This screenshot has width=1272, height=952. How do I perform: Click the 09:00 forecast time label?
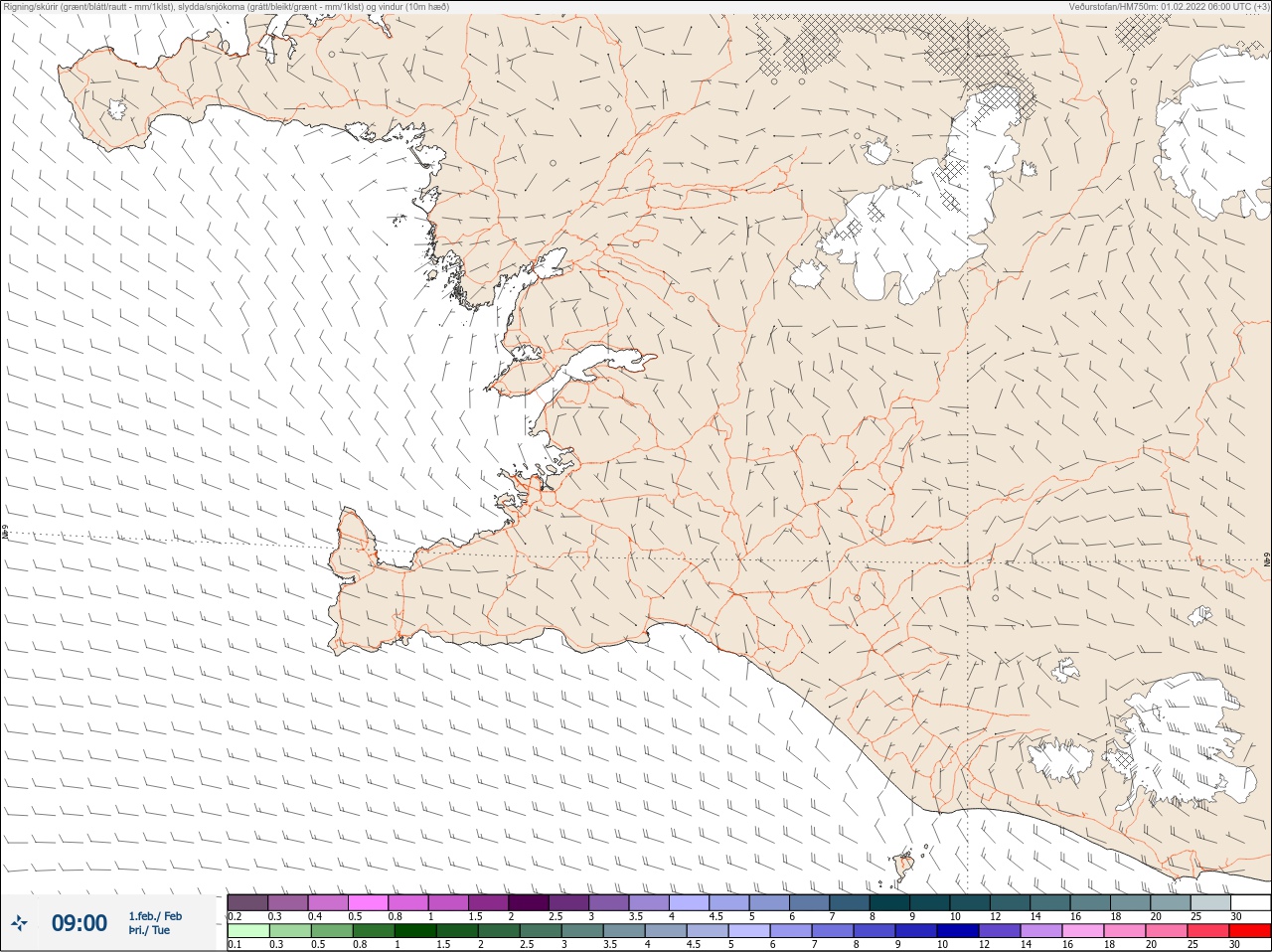pos(79,923)
